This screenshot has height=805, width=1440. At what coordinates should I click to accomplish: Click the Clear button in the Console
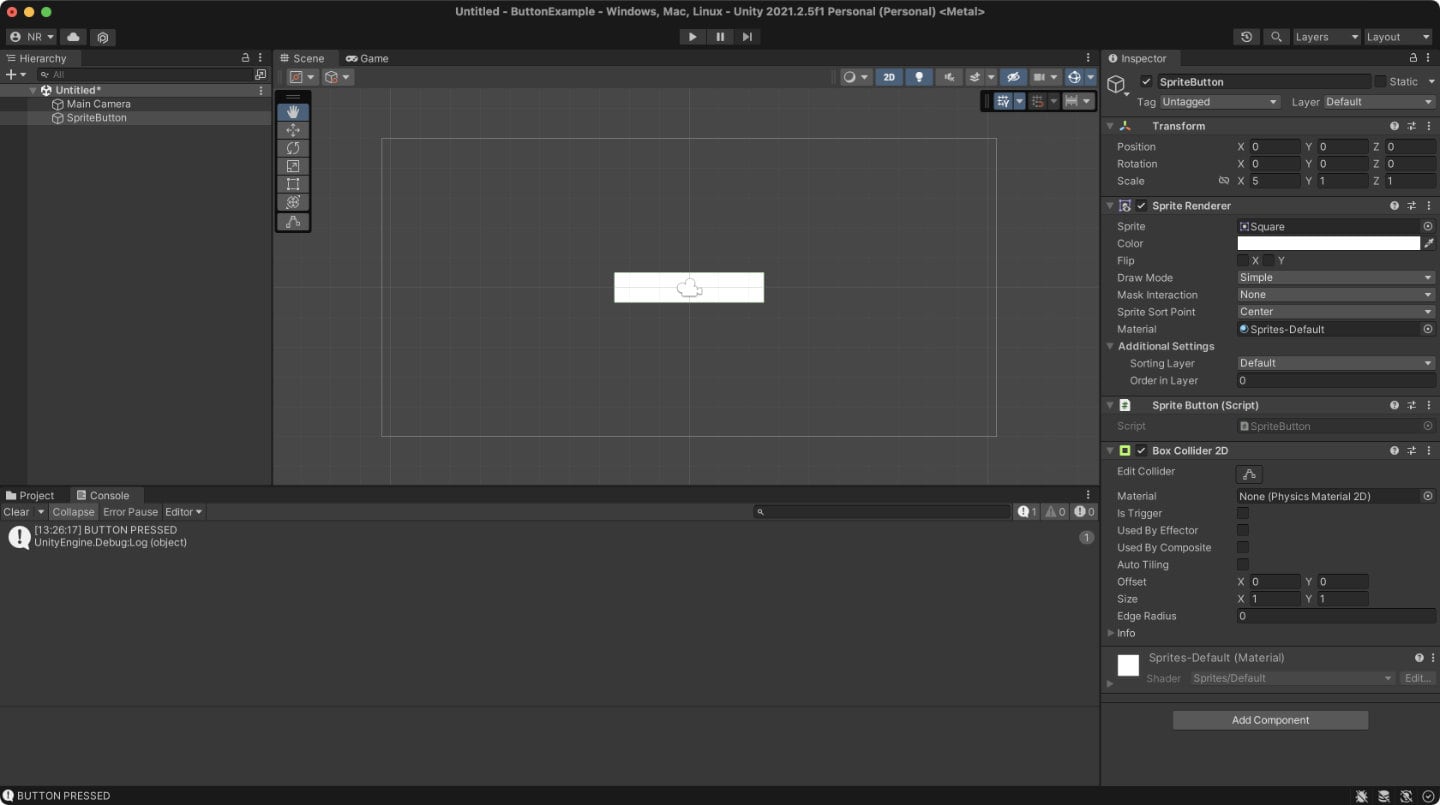[15, 511]
